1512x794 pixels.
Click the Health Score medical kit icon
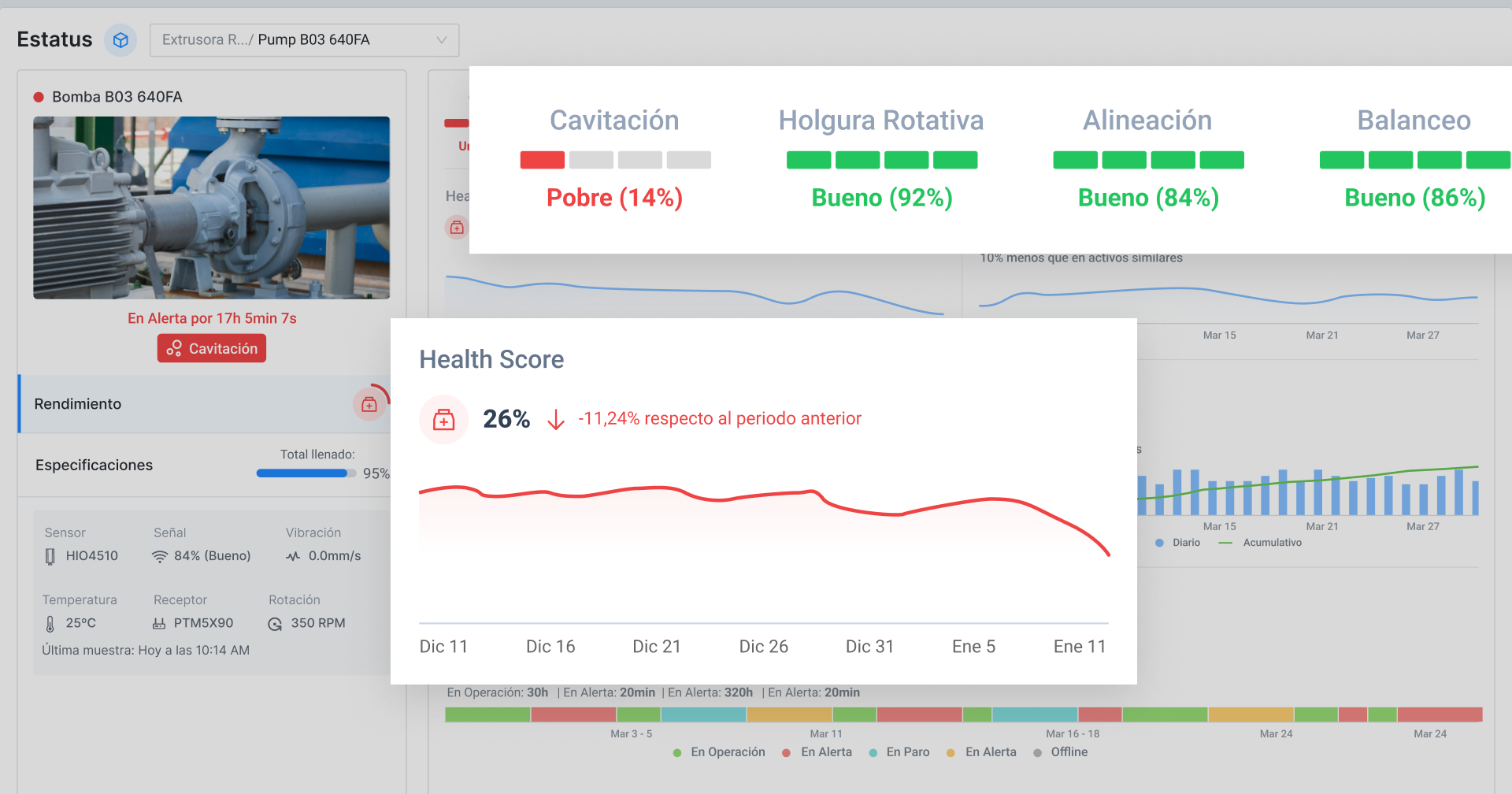443,420
